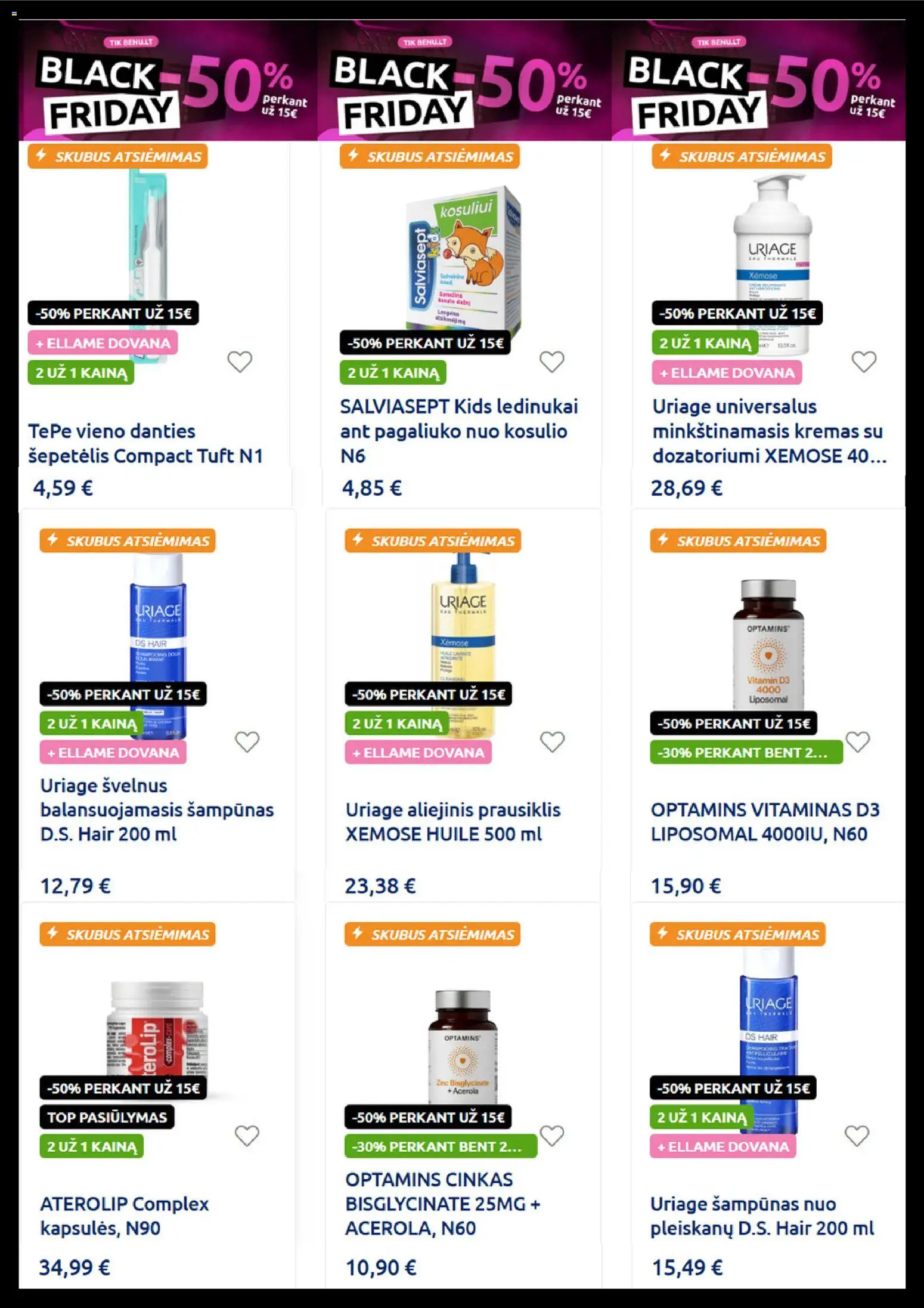Add Uriage XEMOSE HUILE to favorites
Screen dimensions: 924x1308
[x=552, y=741]
